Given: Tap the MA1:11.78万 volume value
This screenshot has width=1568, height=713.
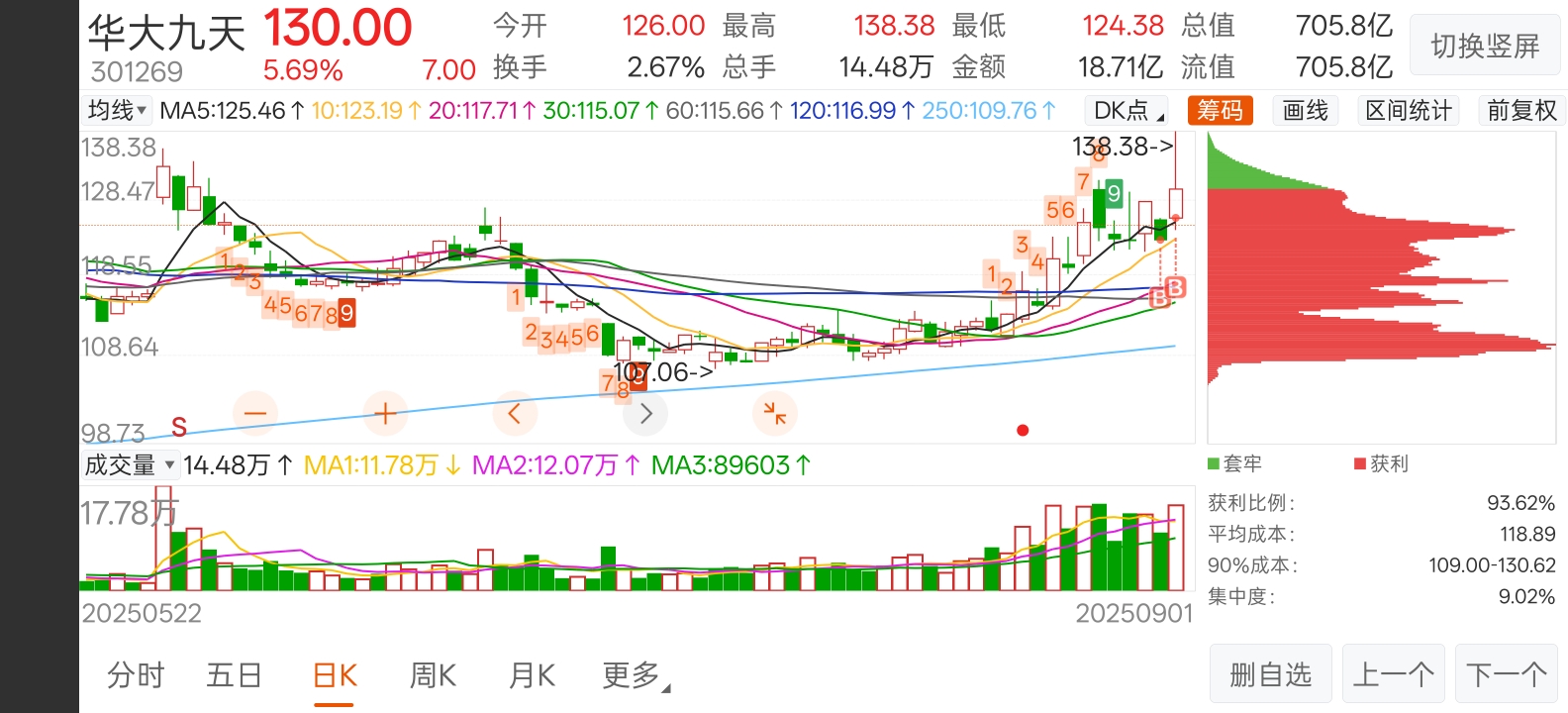Looking at the screenshot, I should pyautogui.click(x=382, y=465).
